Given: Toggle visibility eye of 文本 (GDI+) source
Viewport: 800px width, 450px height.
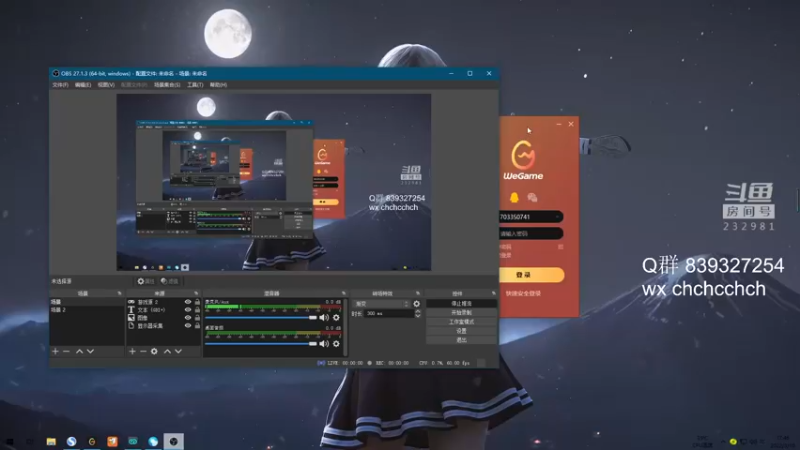Looking at the screenshot, I should (188, 310).
